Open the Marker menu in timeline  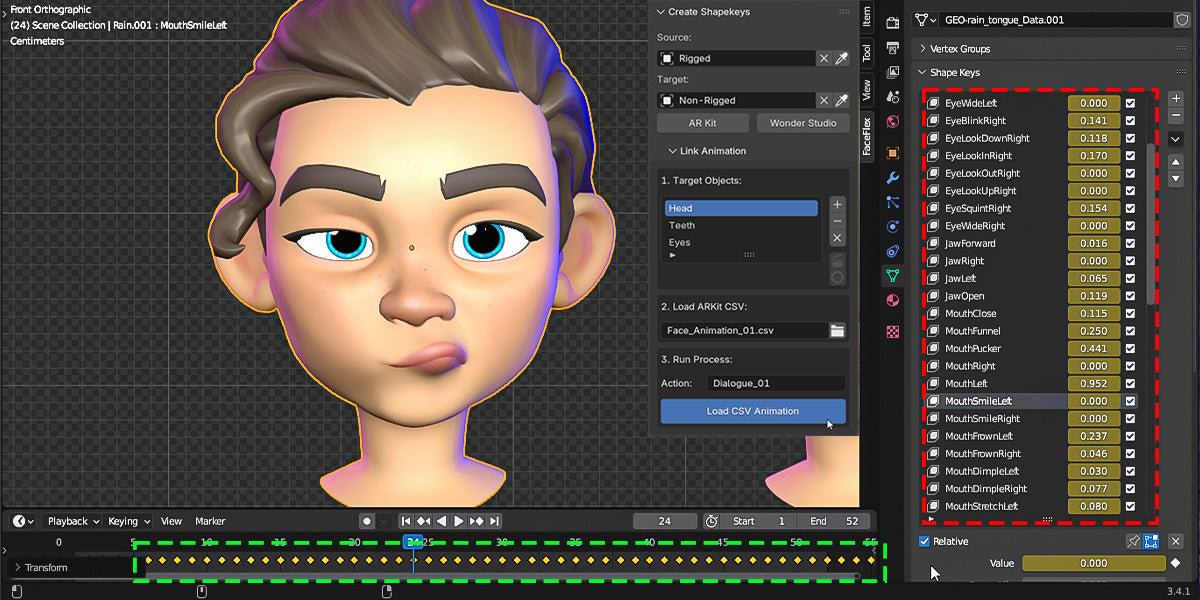(x=210, y=521)
